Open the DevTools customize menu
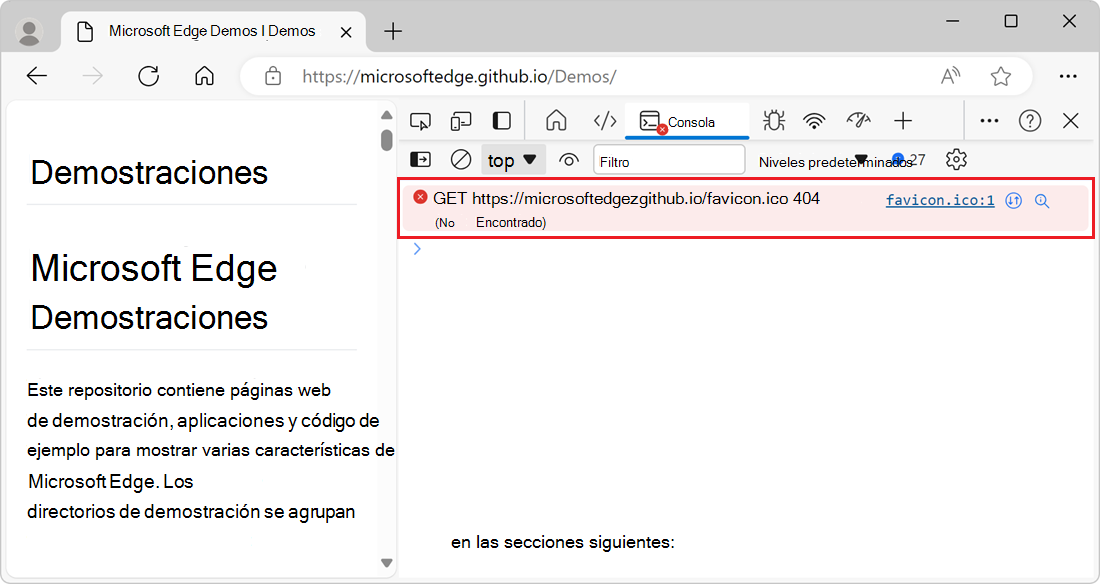Viewport: 1100px width, 584px height. [x=989, y=120]
